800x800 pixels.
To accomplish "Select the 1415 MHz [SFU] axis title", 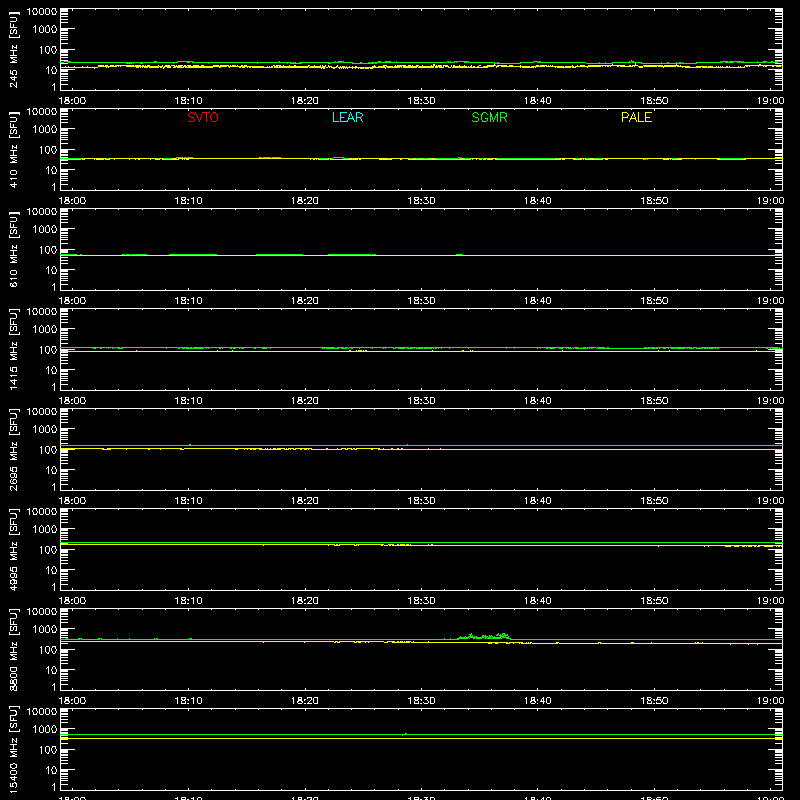I will 14,349.
